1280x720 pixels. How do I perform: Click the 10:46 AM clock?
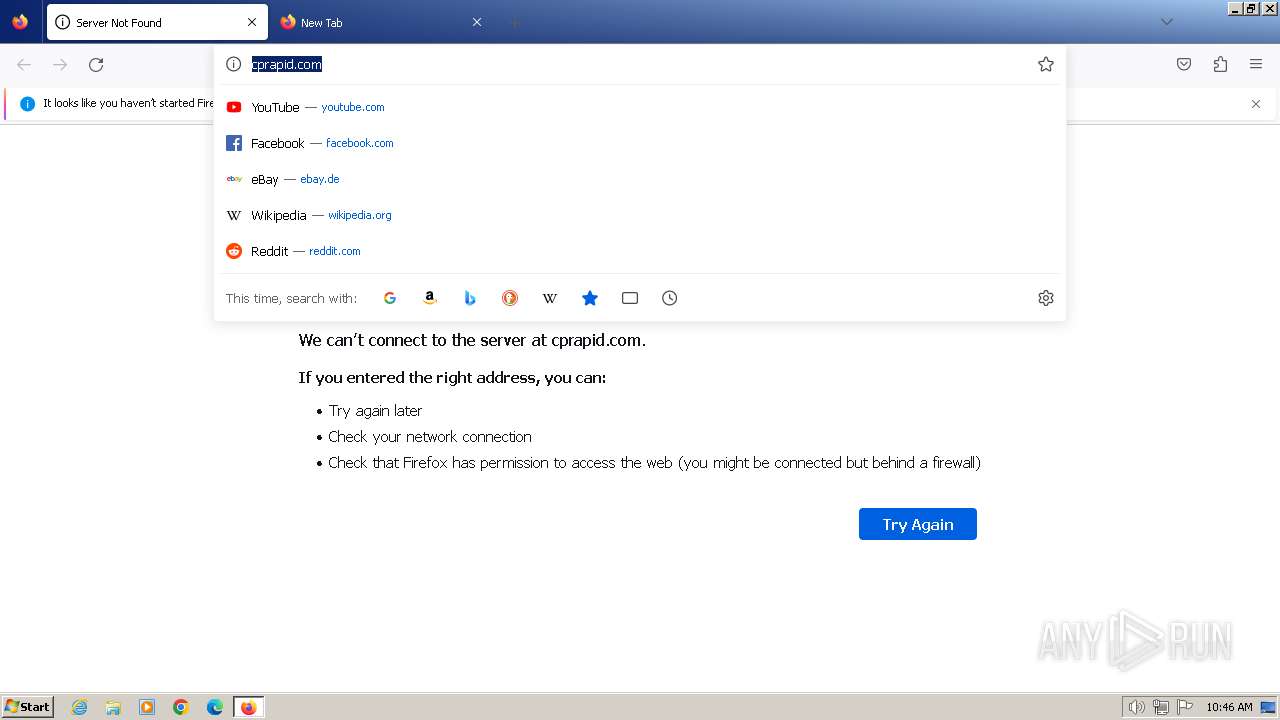(x=1229, y=707)
